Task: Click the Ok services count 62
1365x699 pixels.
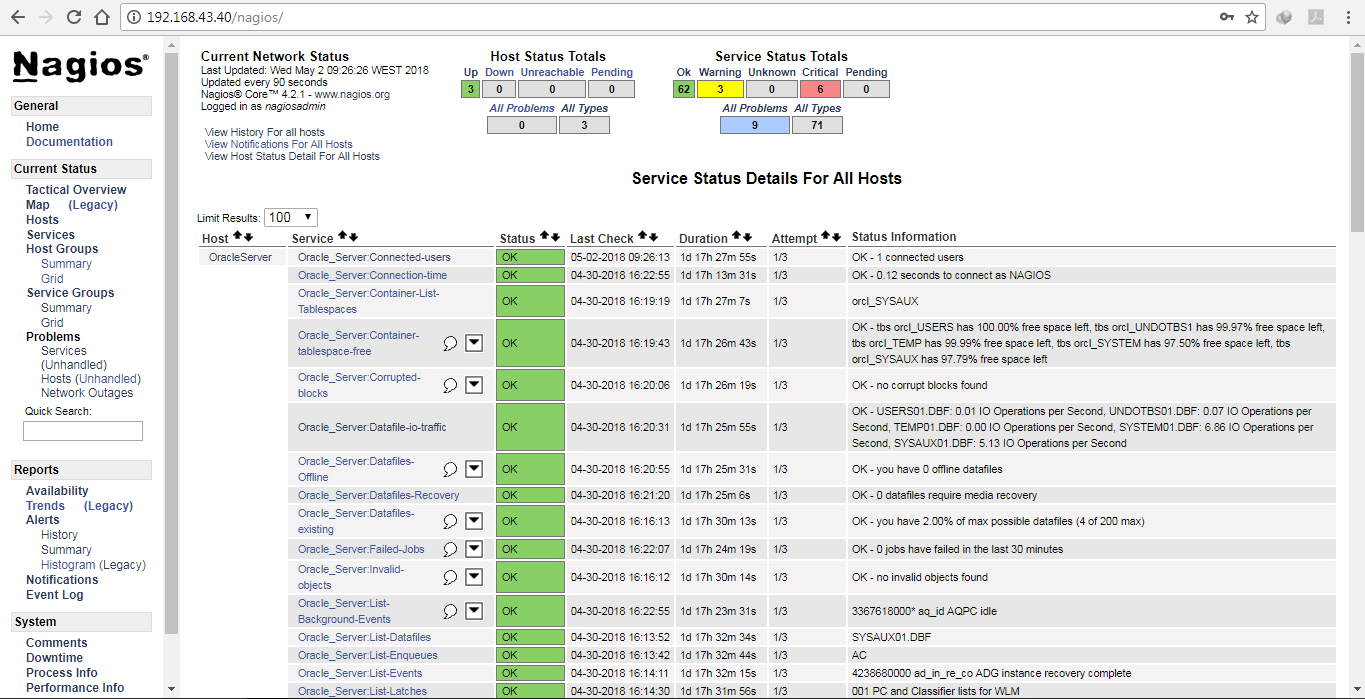Action: 684,89
